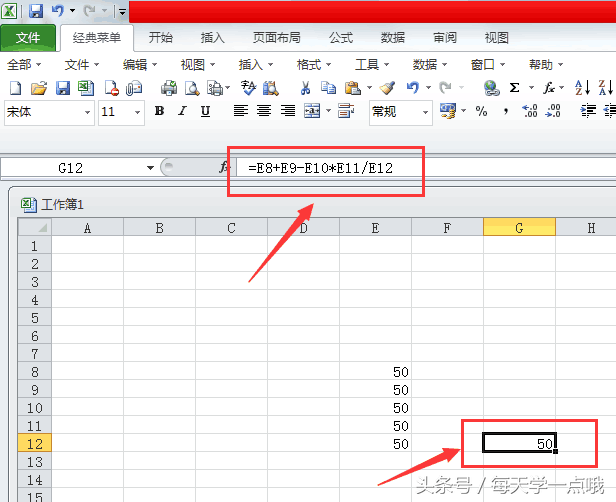
Task: Undo using the classic toolbar arrow
Action: pyautogui.click(x=412, y=87)
